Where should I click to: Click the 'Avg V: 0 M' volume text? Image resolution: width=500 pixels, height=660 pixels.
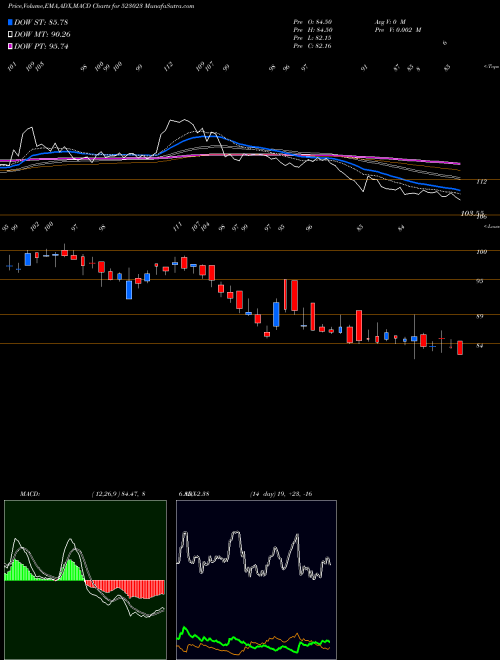[389, 21]
